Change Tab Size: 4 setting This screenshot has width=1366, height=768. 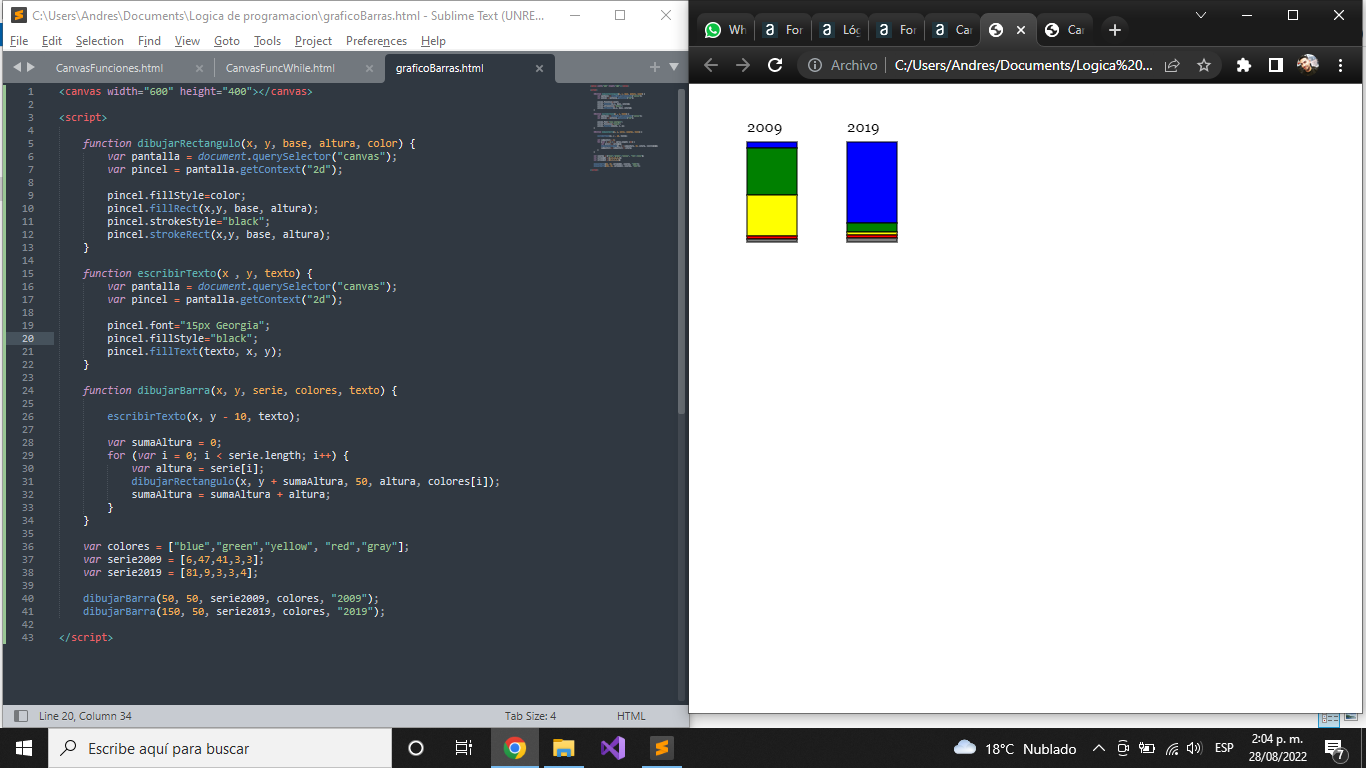click(530, 716)
